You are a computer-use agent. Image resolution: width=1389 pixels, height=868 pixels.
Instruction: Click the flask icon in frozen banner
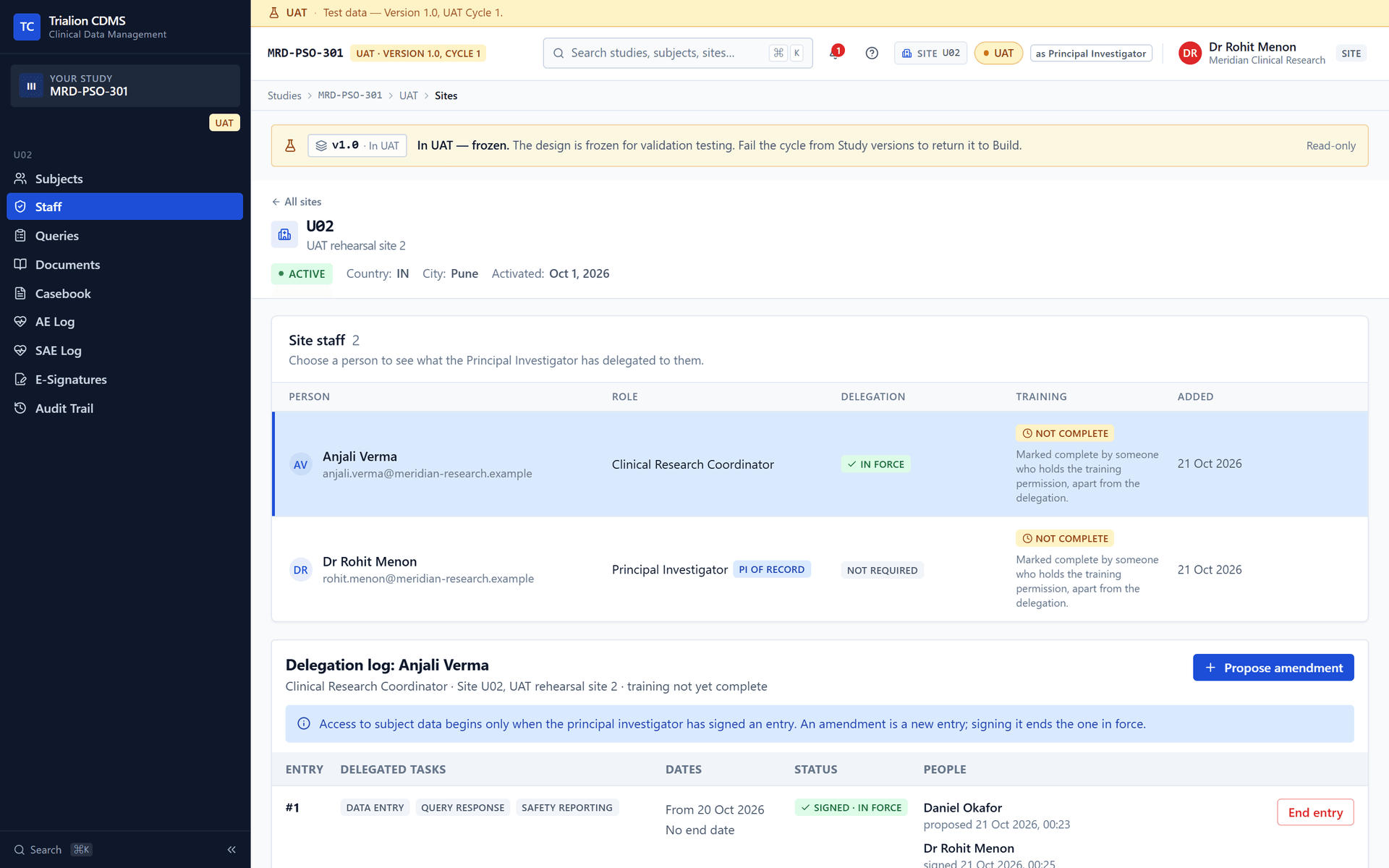click(290, 145)
